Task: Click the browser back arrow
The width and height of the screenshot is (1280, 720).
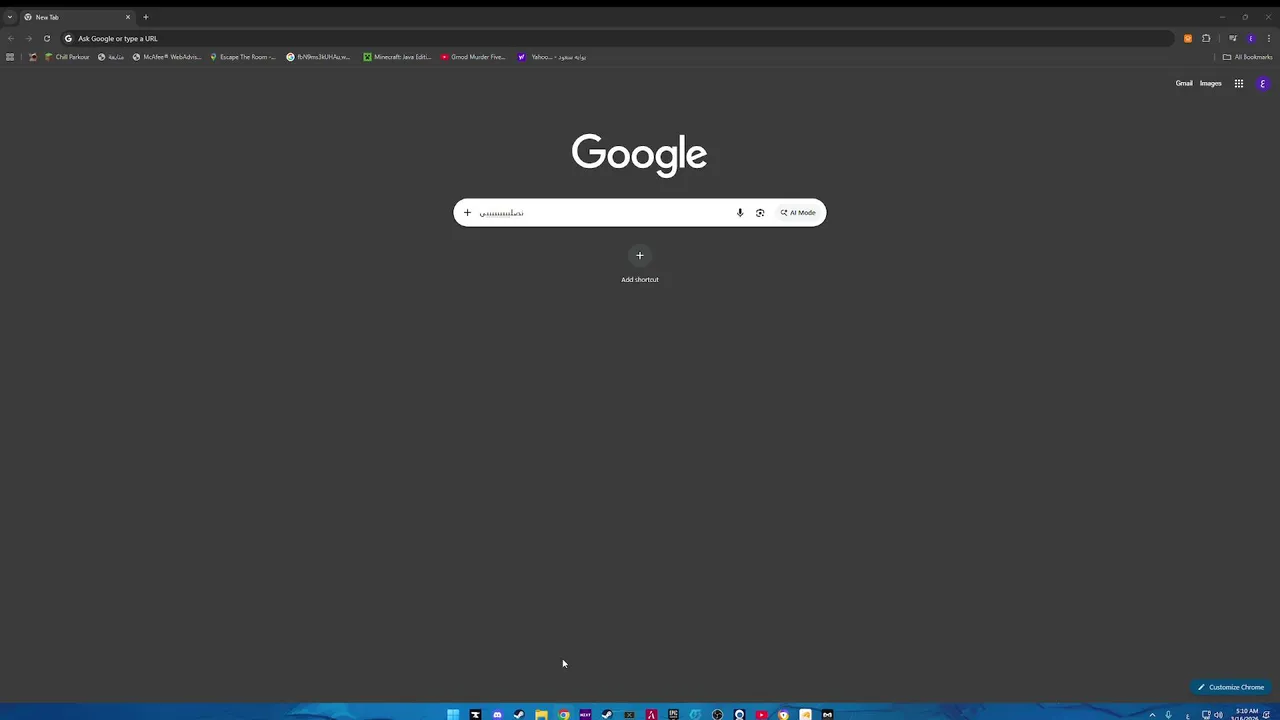Action: pos(11,38)
